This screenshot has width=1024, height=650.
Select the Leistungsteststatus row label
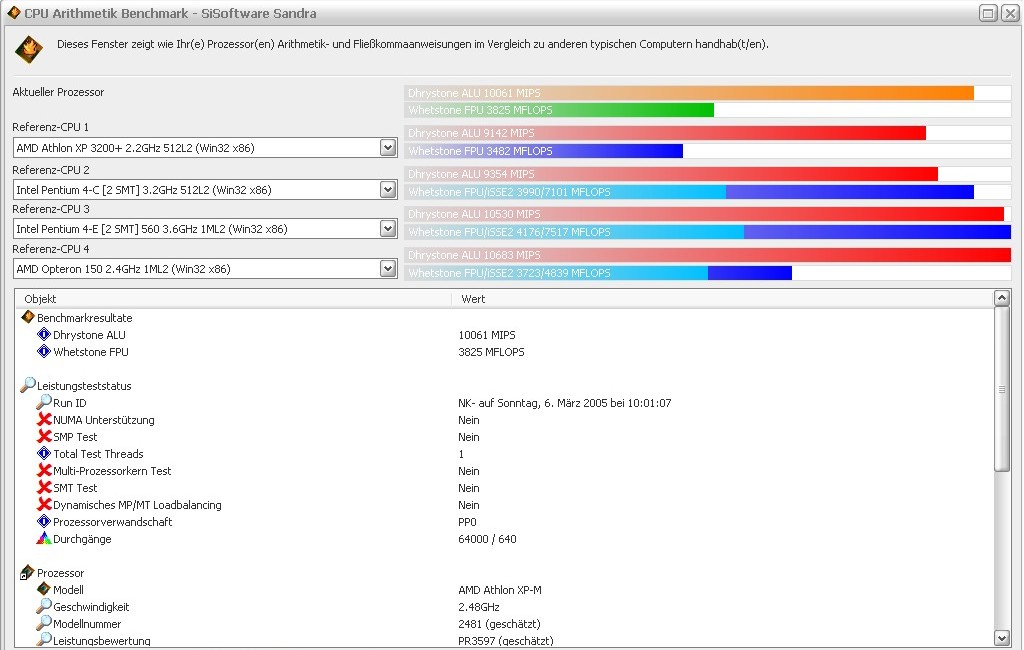point(84,386)
